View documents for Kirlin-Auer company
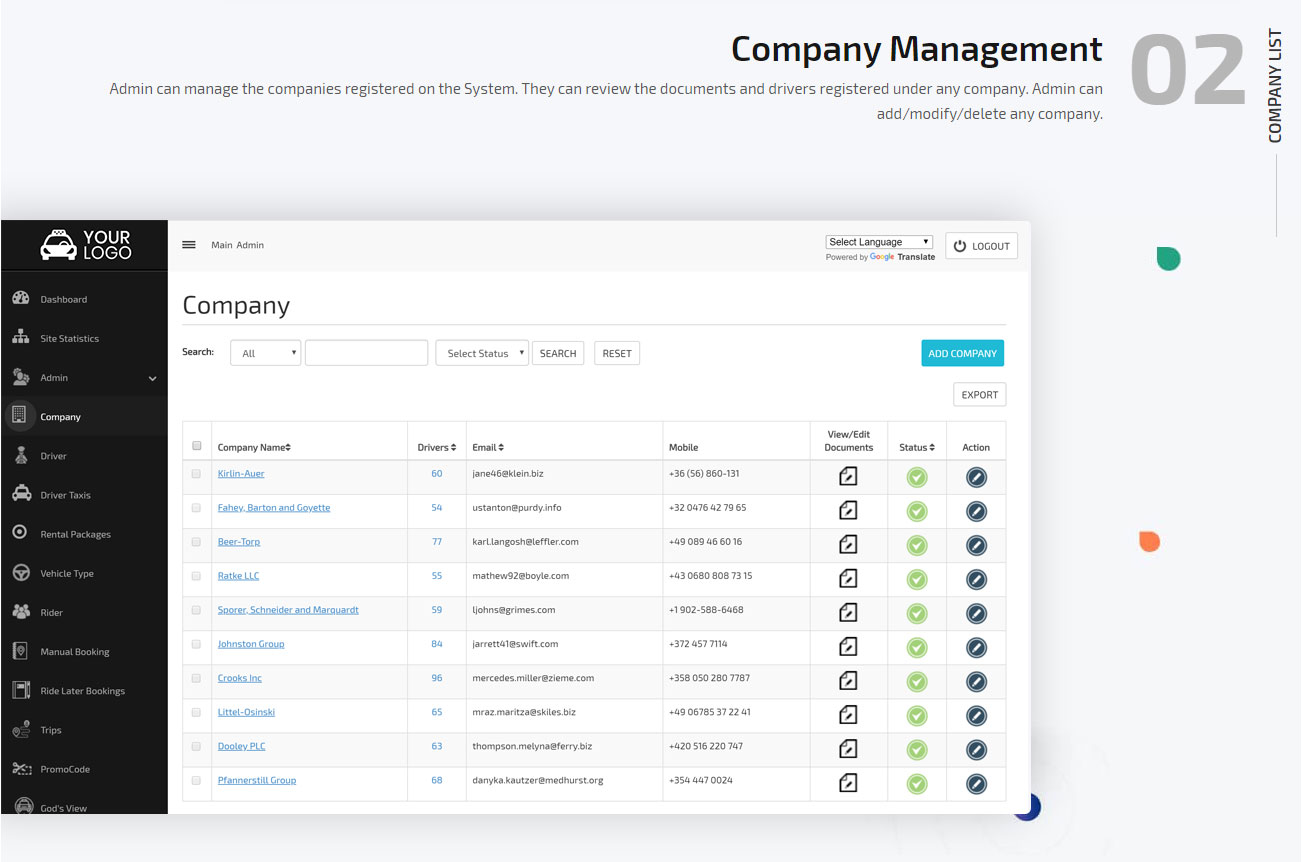This screenshot has width=1302, height=862. point(848,477)
